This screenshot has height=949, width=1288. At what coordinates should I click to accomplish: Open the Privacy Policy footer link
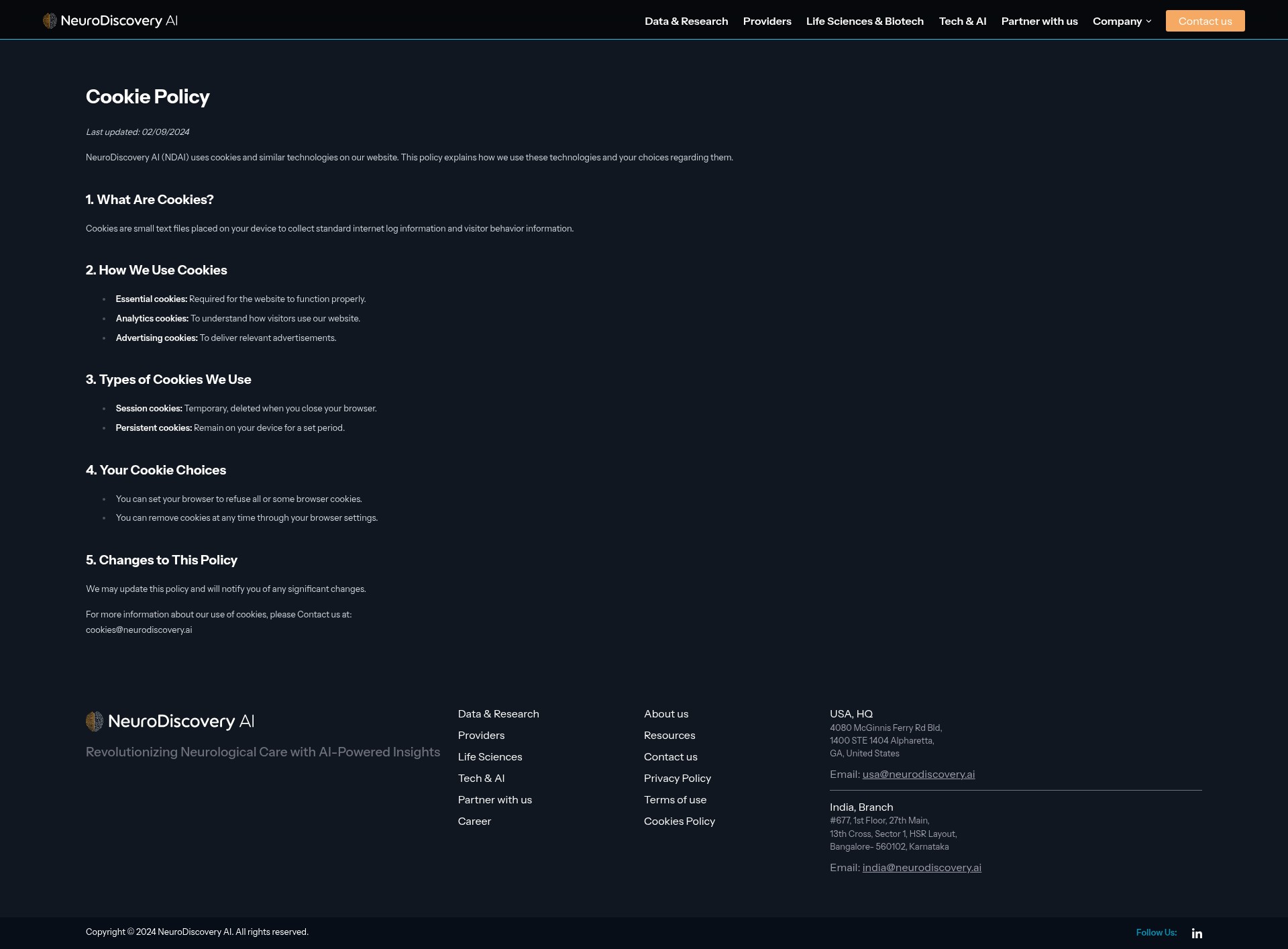(x=678, y=779)
